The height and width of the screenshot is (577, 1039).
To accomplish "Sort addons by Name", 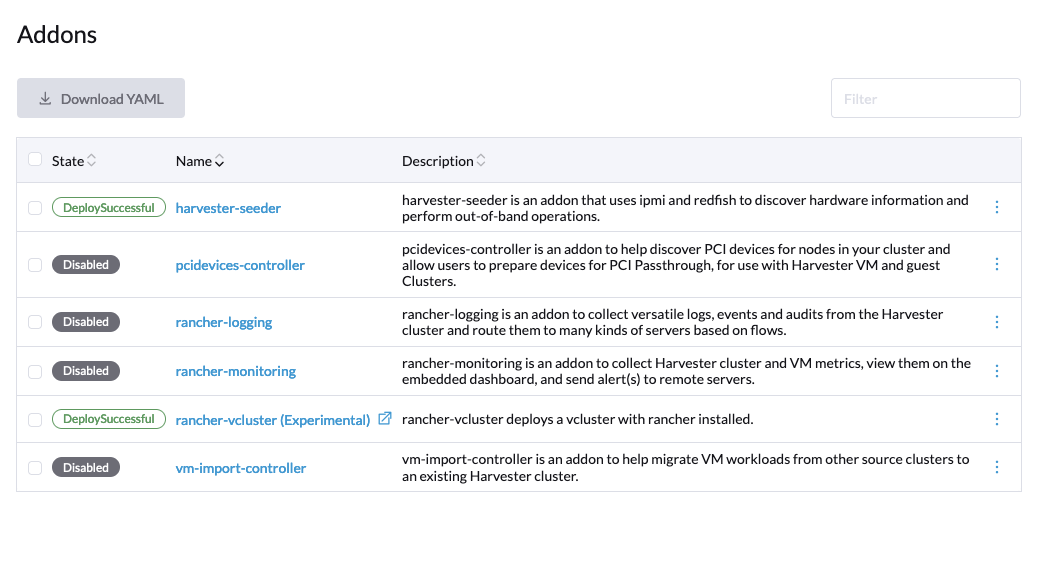I will pyautogui.click(x=197, y=160).
